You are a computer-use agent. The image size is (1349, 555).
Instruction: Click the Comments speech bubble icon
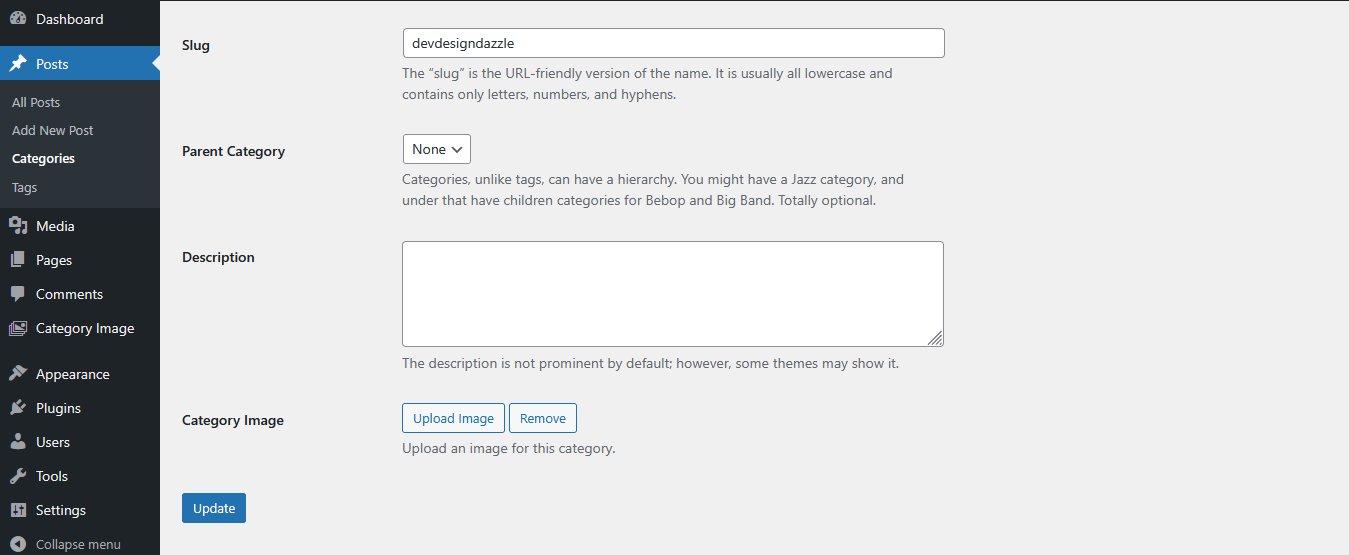(x=18, y=294)
